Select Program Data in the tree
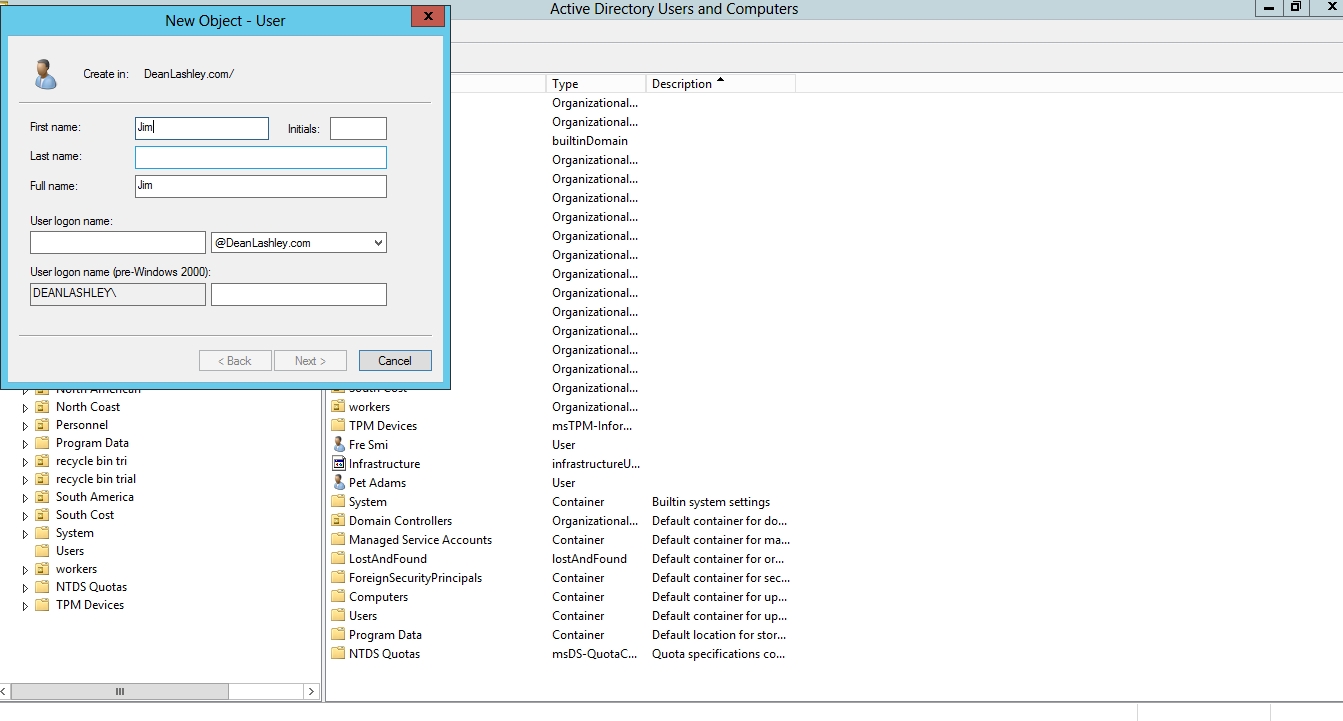Image resolution: width=1343 pixels, height=721 pixels. click(92, 443)
